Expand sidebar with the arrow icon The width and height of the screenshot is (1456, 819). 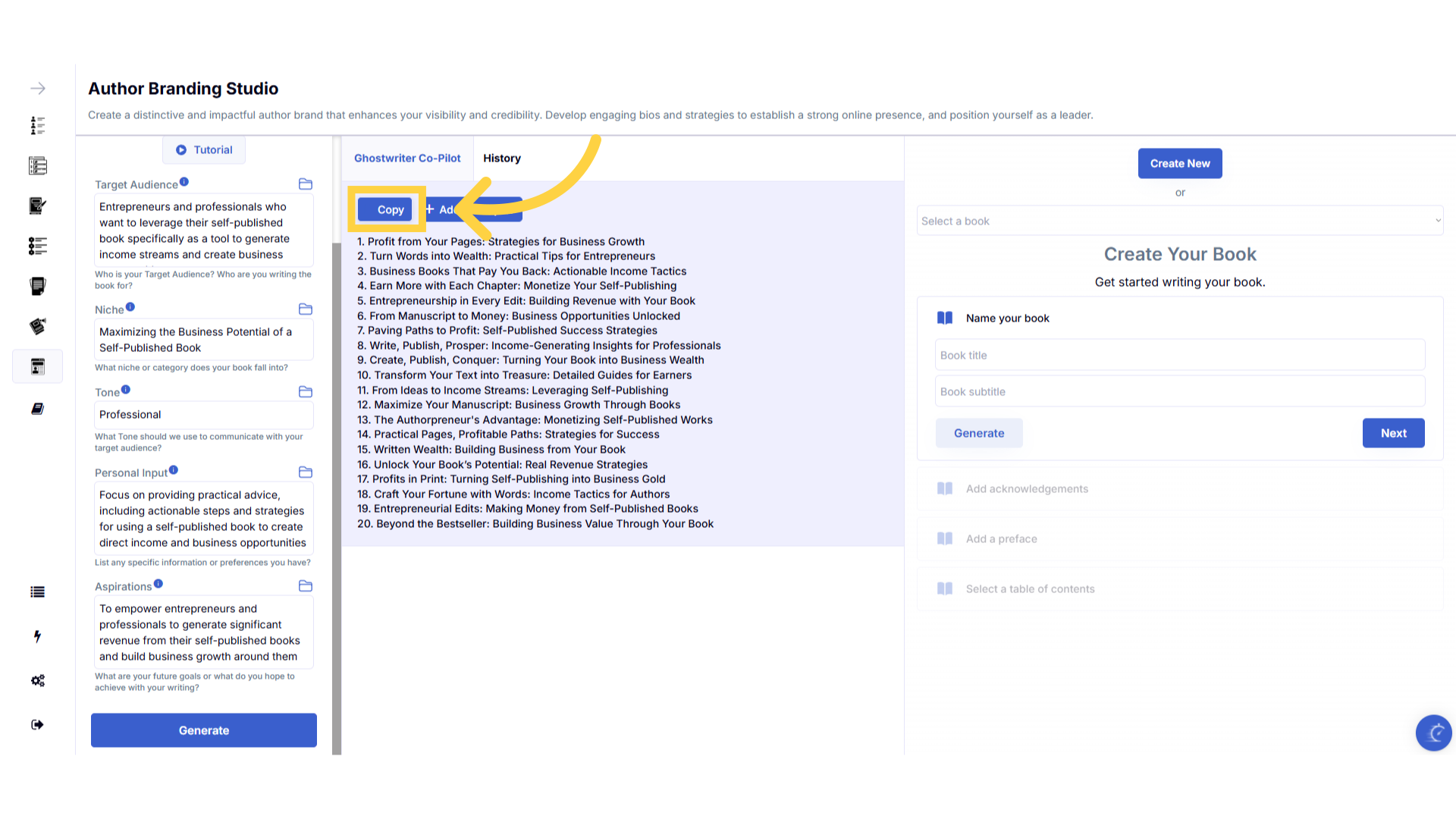click(37, 89)
